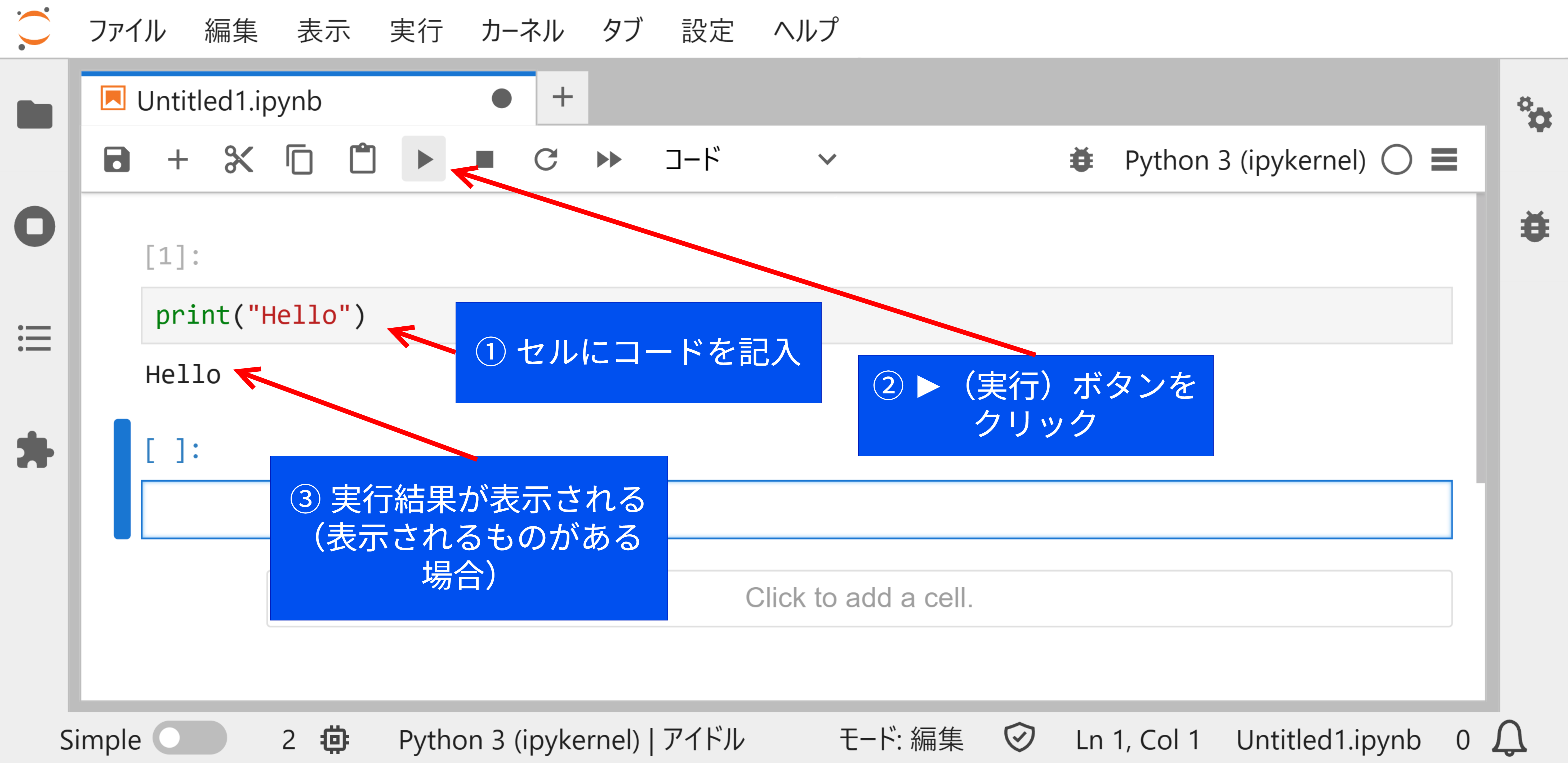Save the notebook Untitled1.ipynb
Screen dimensions: 1568x763
[x=117, y=159]
